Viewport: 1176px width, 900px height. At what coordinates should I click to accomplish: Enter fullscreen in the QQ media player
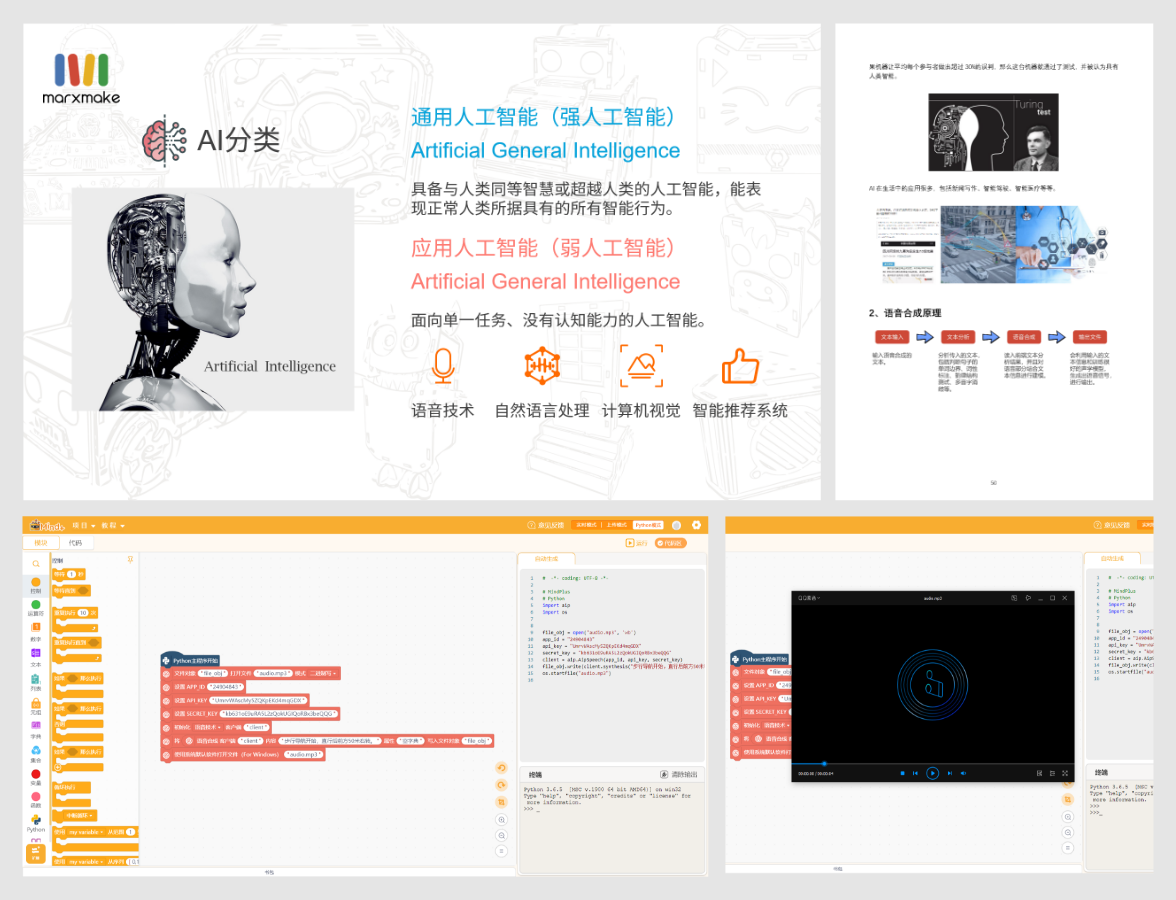(x=1065, y=773)
